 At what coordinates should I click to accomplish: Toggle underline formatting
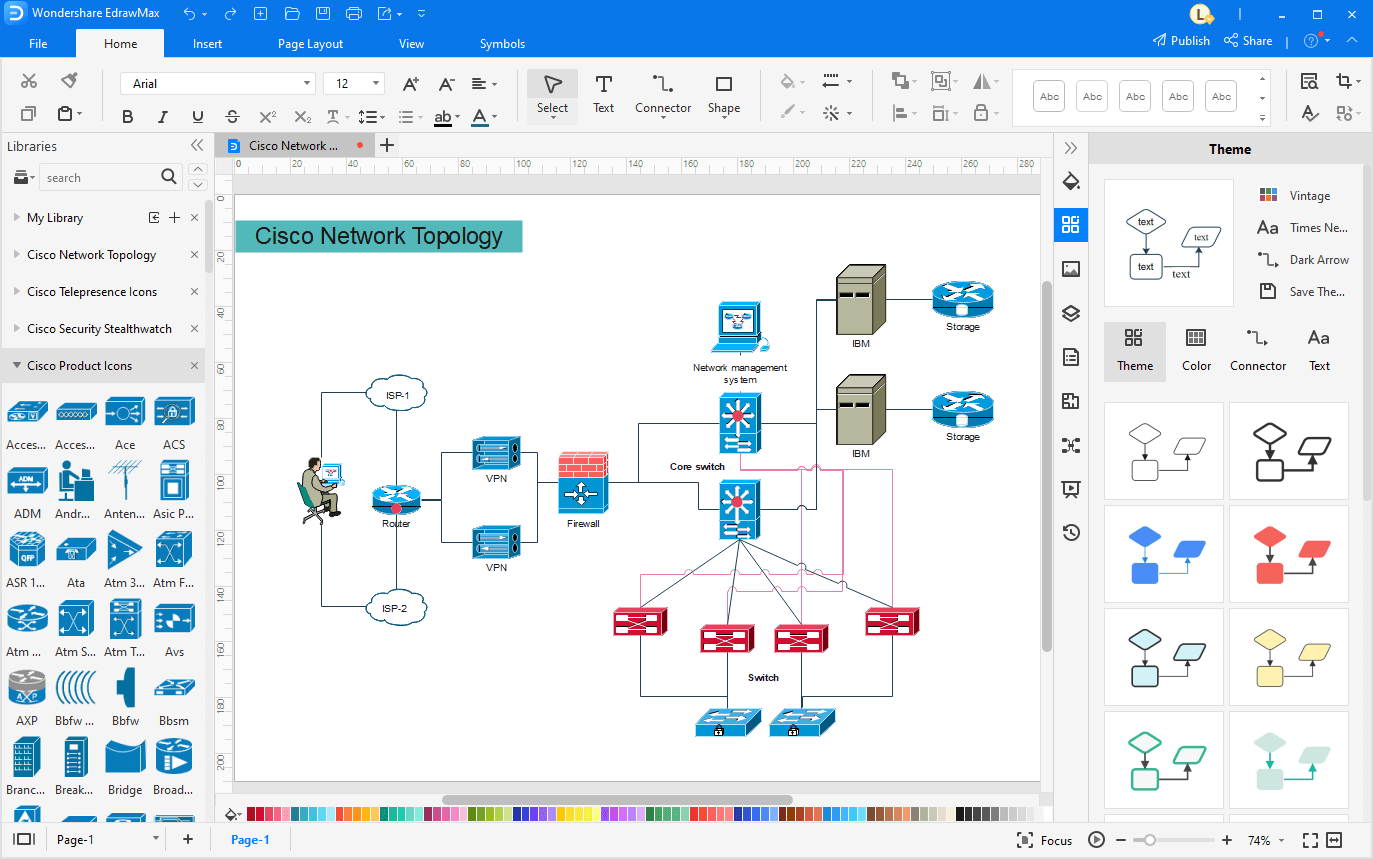coord(197,116)
